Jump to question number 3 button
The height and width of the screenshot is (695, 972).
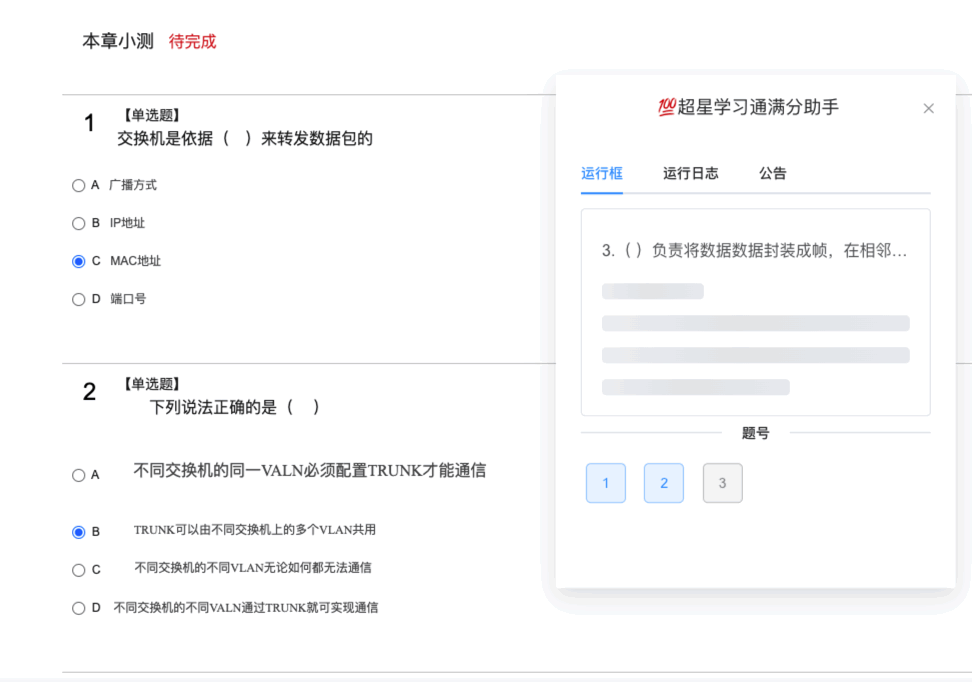[722, 483]
